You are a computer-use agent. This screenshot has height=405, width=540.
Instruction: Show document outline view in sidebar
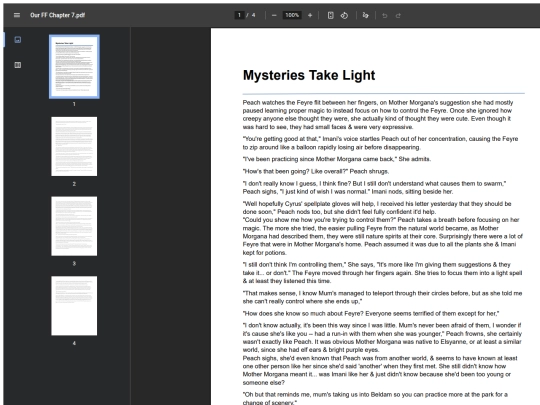[18, 65]
